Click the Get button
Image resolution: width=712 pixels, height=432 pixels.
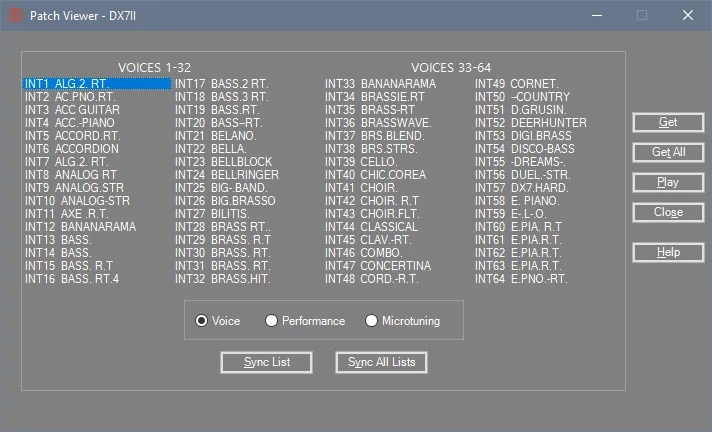coord(668,122)
